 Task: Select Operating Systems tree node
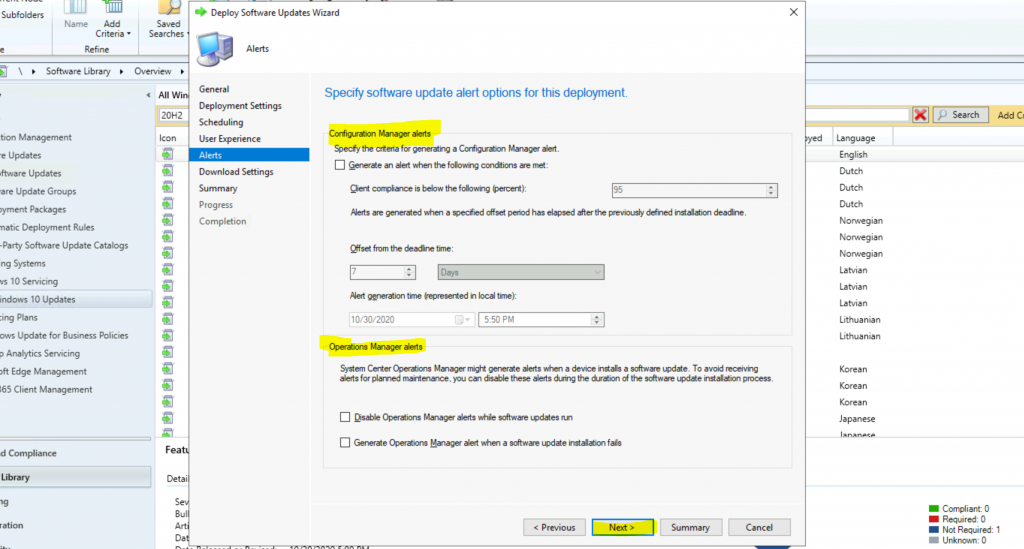click(23, 263)
